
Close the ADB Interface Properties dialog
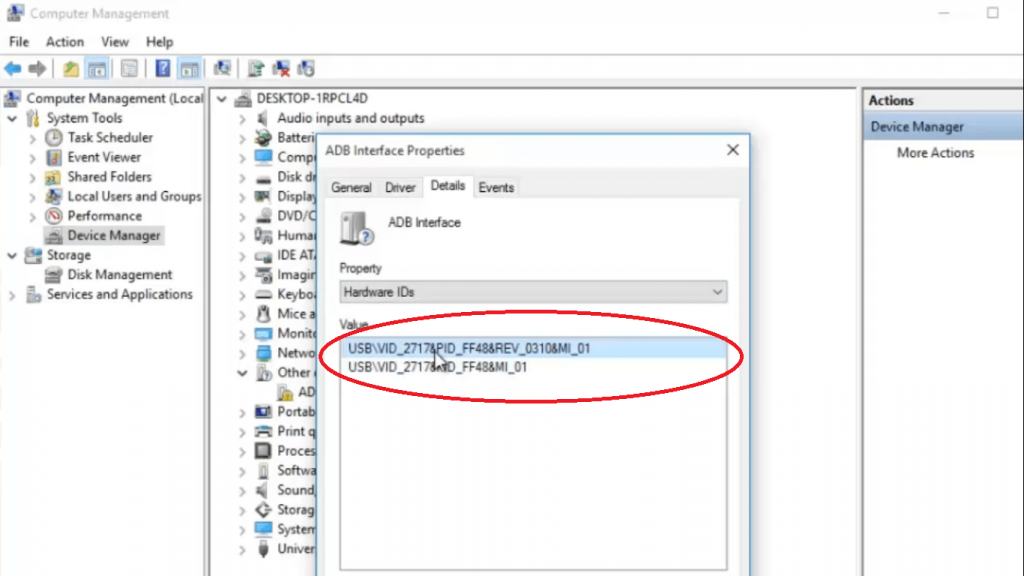click(x=733, y=150)
